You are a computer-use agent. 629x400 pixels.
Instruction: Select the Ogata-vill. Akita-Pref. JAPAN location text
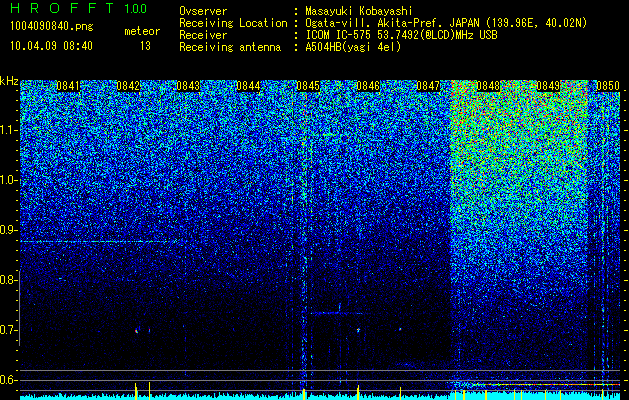click(x=446, y=24)
